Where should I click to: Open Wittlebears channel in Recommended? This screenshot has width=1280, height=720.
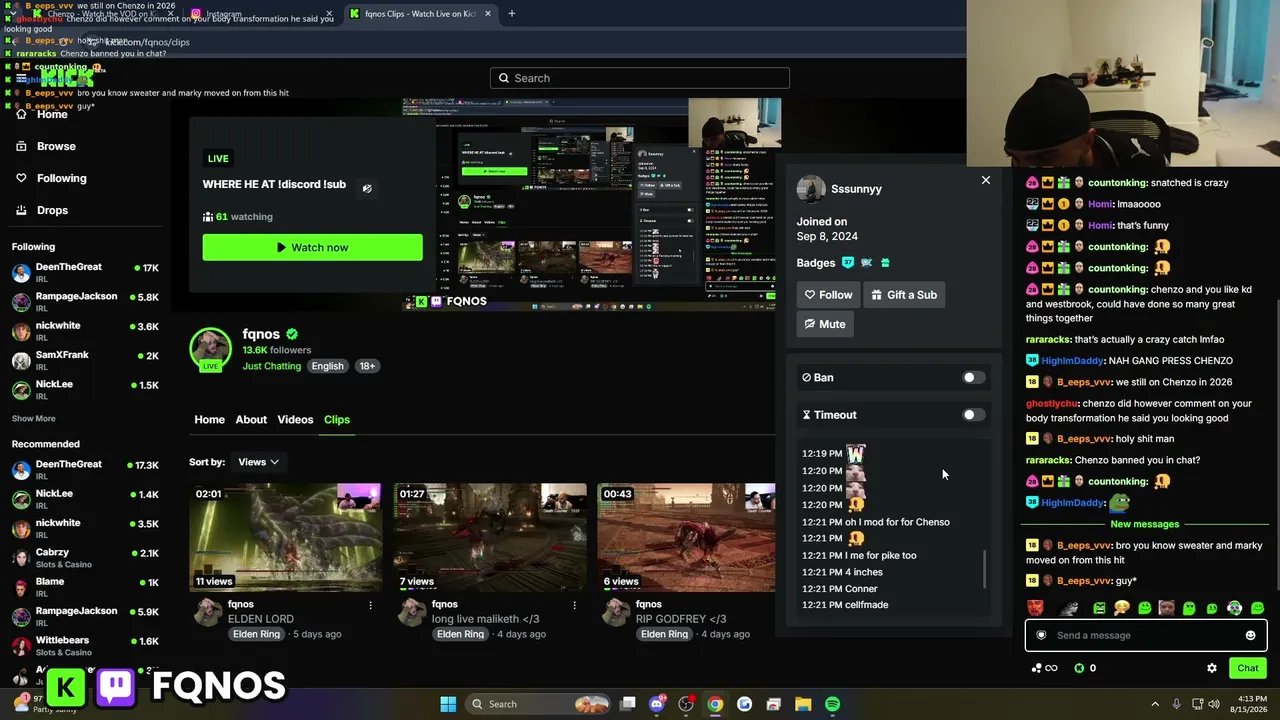85,646
